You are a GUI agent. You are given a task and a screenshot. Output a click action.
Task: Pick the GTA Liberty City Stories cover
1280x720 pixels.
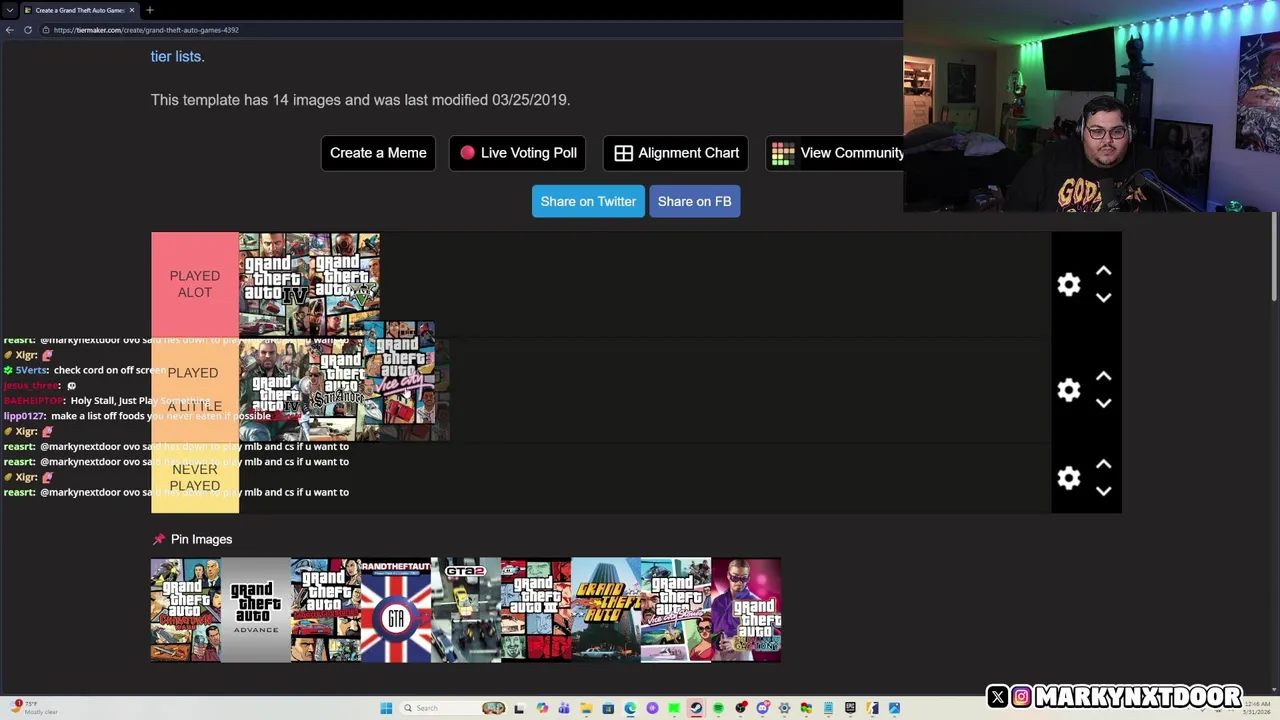(326, 610)
